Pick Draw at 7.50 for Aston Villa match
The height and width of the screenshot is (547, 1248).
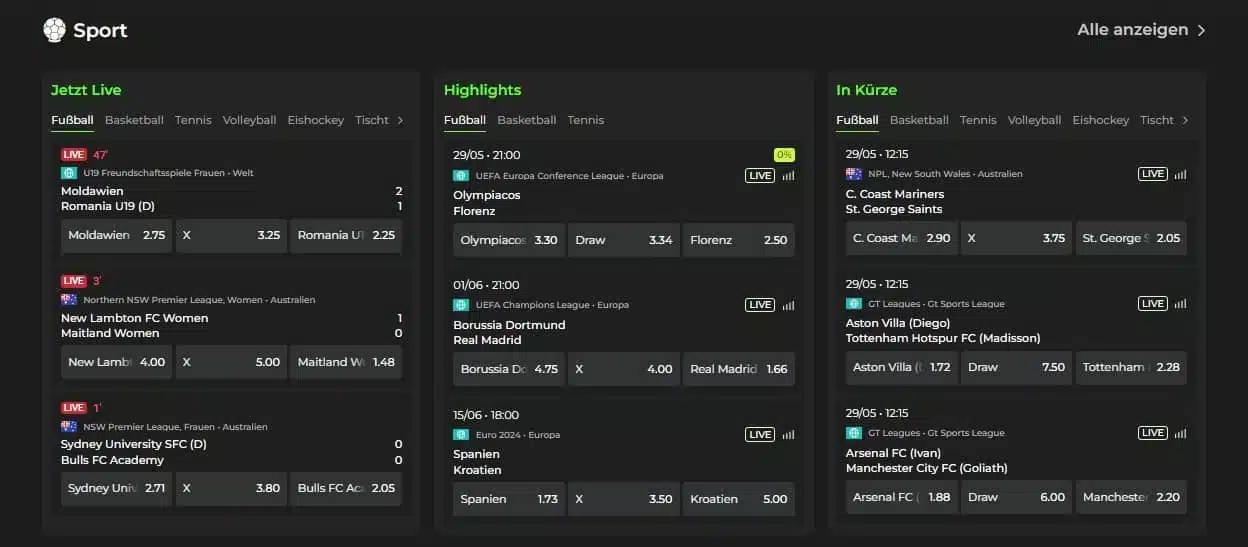pos(1016,368)
